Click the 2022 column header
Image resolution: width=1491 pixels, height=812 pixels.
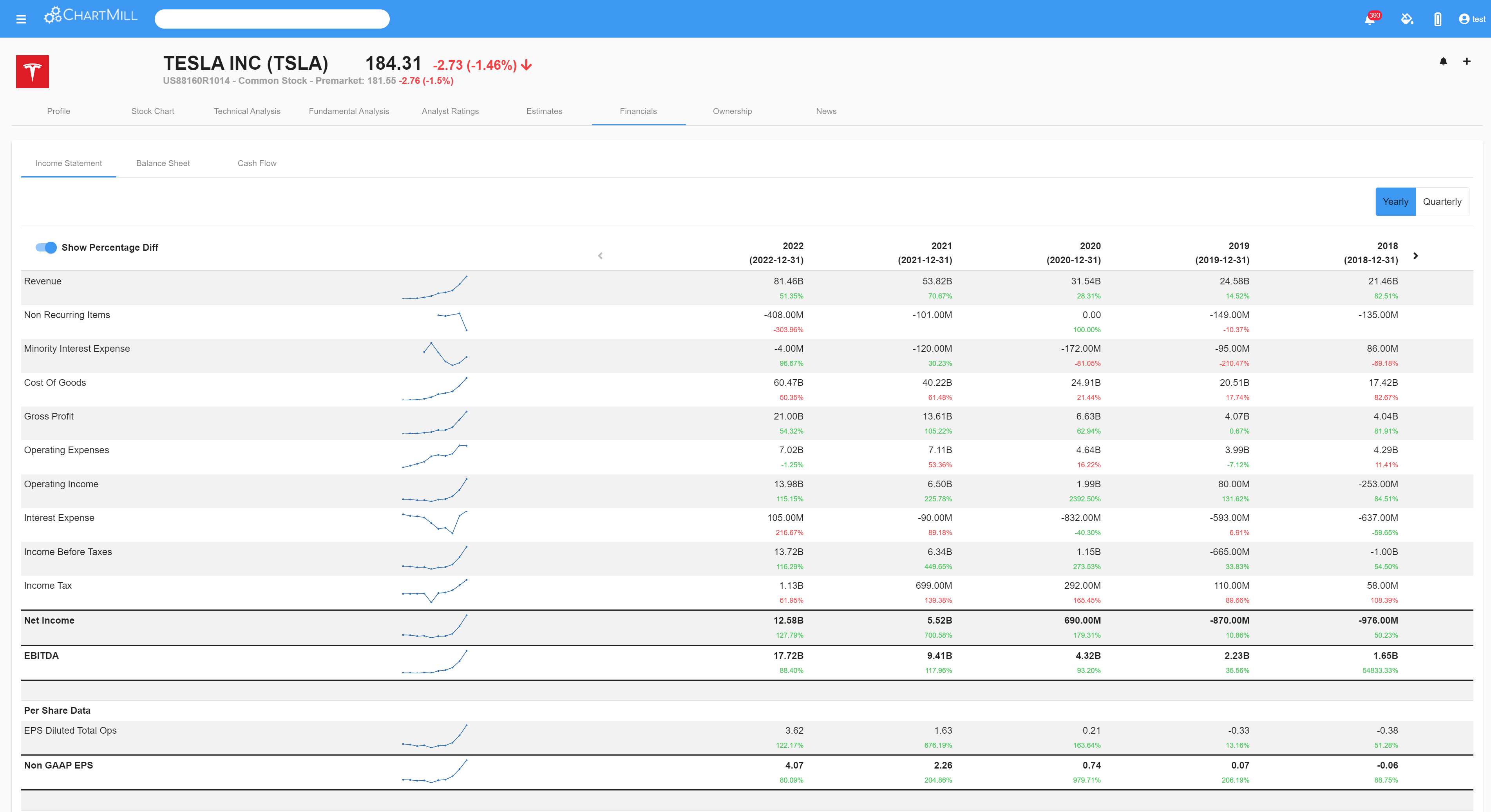coord(776,253)
